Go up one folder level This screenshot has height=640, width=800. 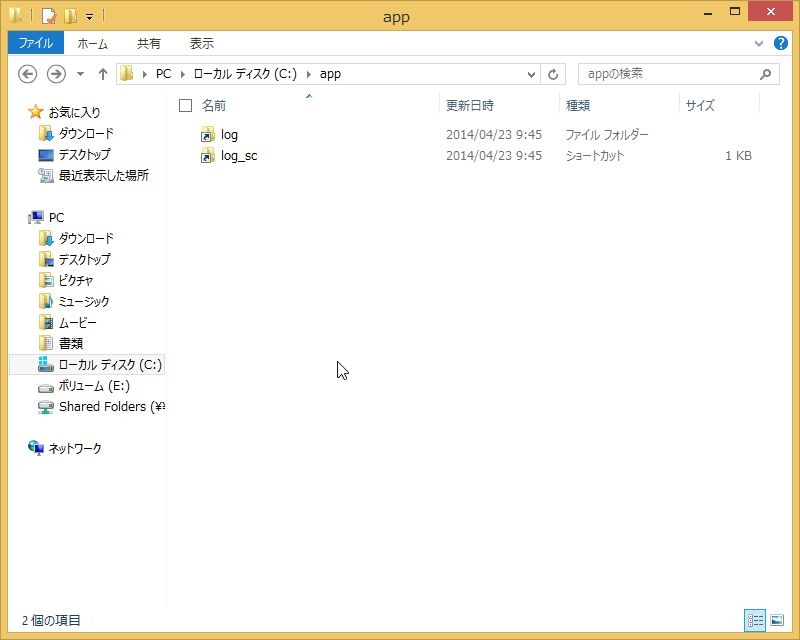103,74
